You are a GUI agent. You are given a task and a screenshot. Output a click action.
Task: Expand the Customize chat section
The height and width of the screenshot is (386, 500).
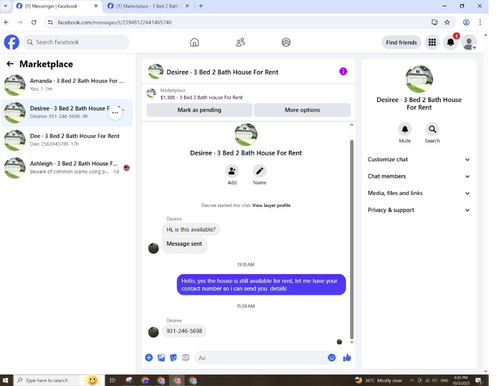click(419, 159)
